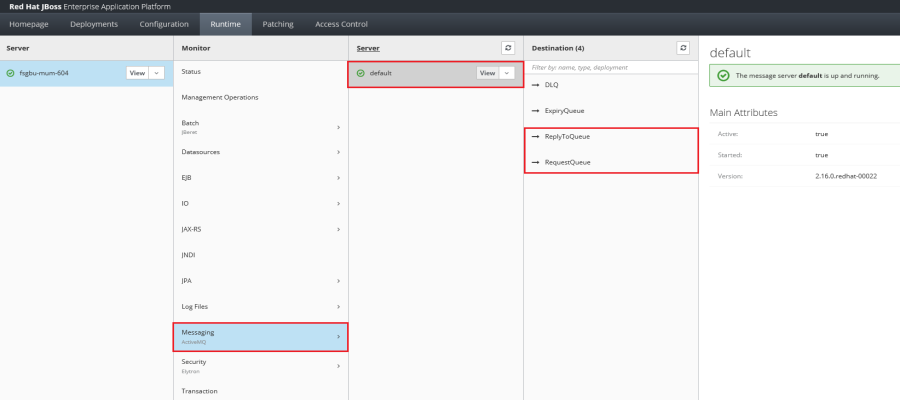Select the default messaging server row
The height and width of the screenshot is (400, 900).
(x=435, y=73)
